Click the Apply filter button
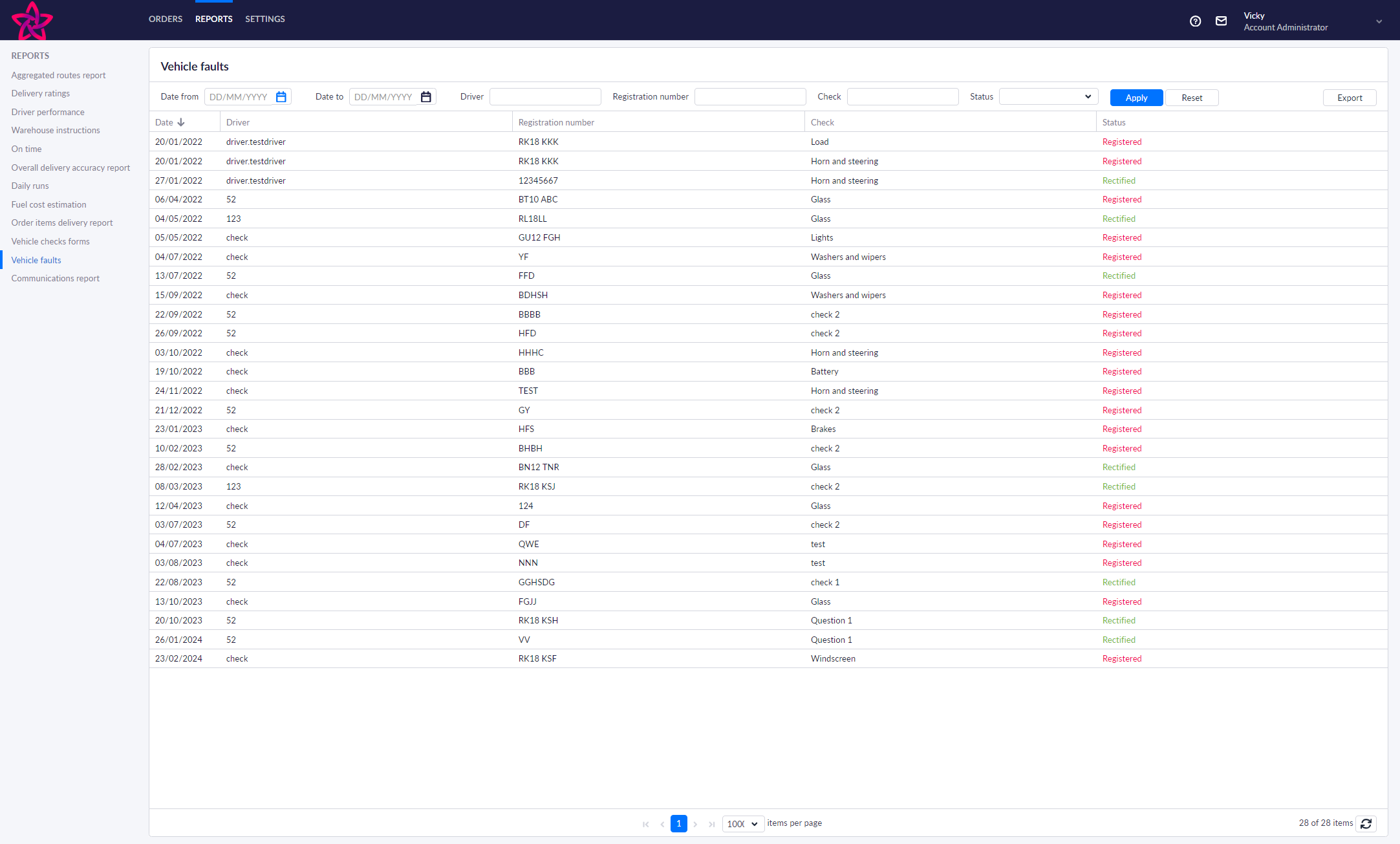The height and width of the screenshot is (844, 1400). 1136,98
